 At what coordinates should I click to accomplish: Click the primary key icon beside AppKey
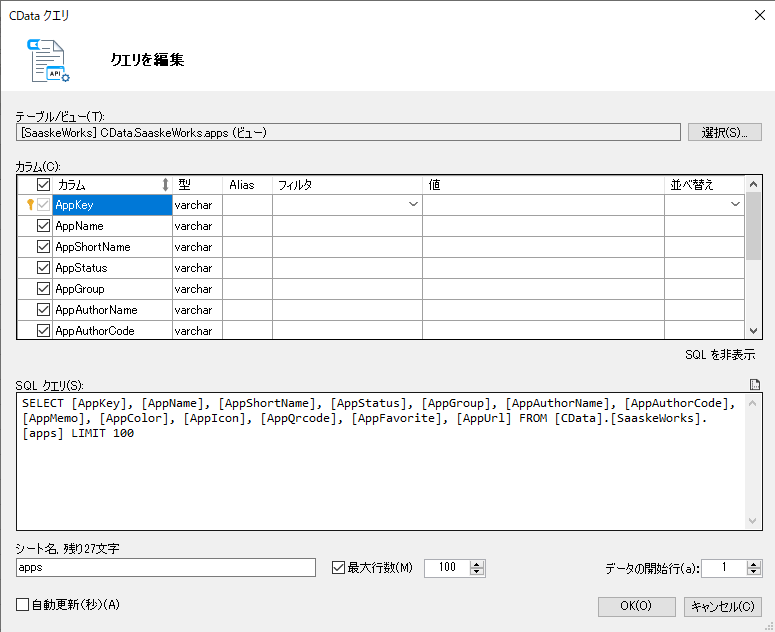click(x=30, y=205)
